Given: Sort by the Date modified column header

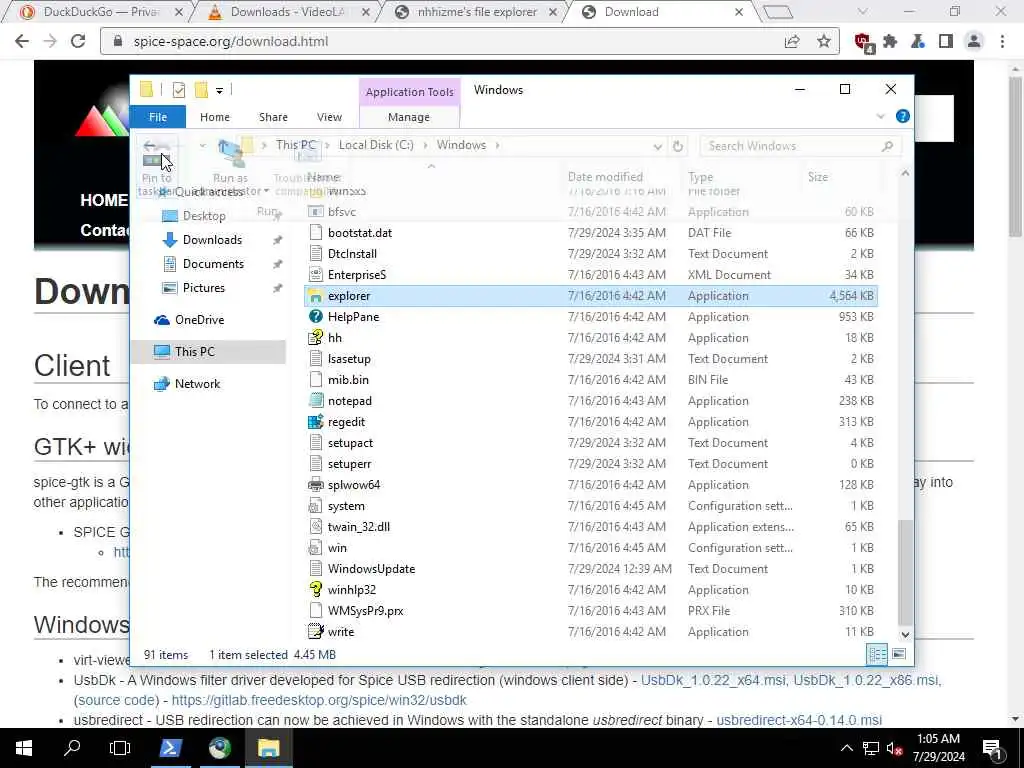Looking at the screenshot, I should click(605, 177).
